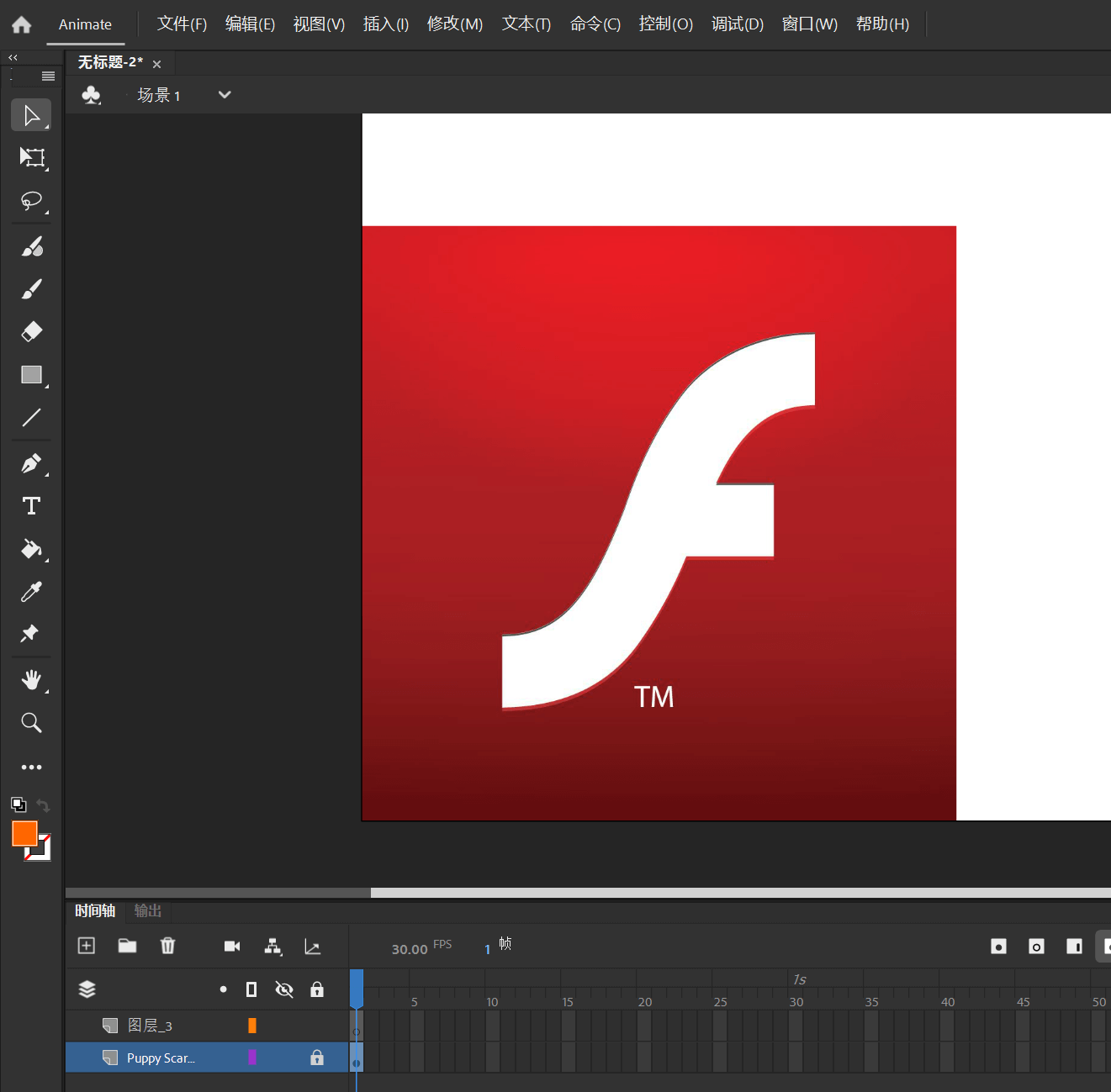The width and height of the screenshot is (1111, 1092).
Task: Click the new folder icon in timeline
Action: (x=127, y=946)
